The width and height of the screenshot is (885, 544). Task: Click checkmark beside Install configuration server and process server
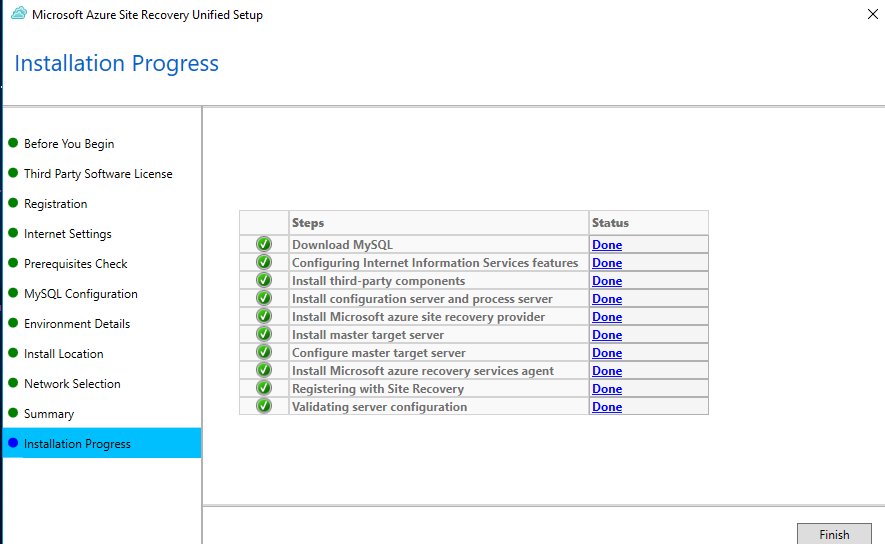pyautogui.click(x=264, y=298)
